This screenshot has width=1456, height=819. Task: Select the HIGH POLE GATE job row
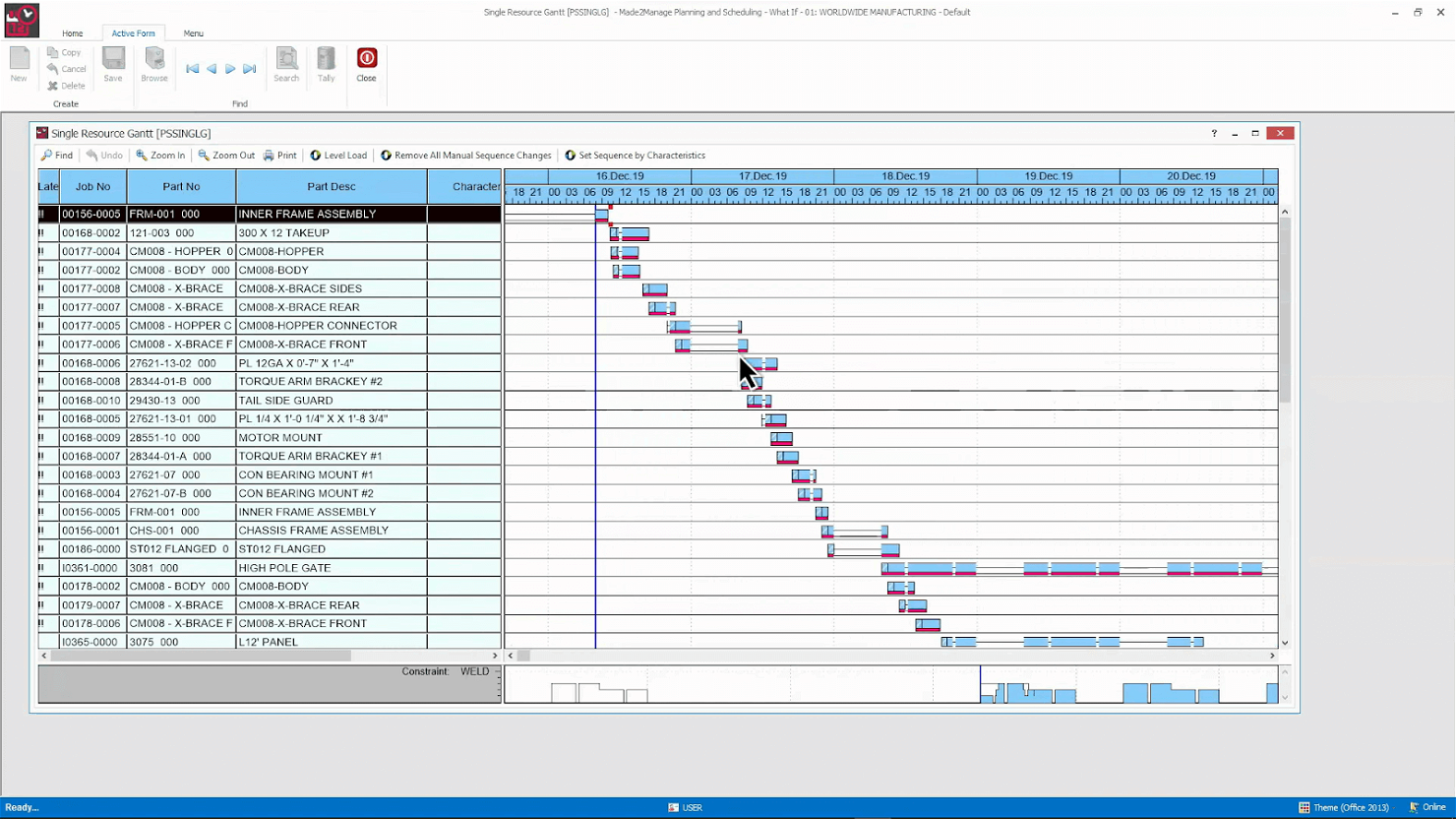coord(284,568)
